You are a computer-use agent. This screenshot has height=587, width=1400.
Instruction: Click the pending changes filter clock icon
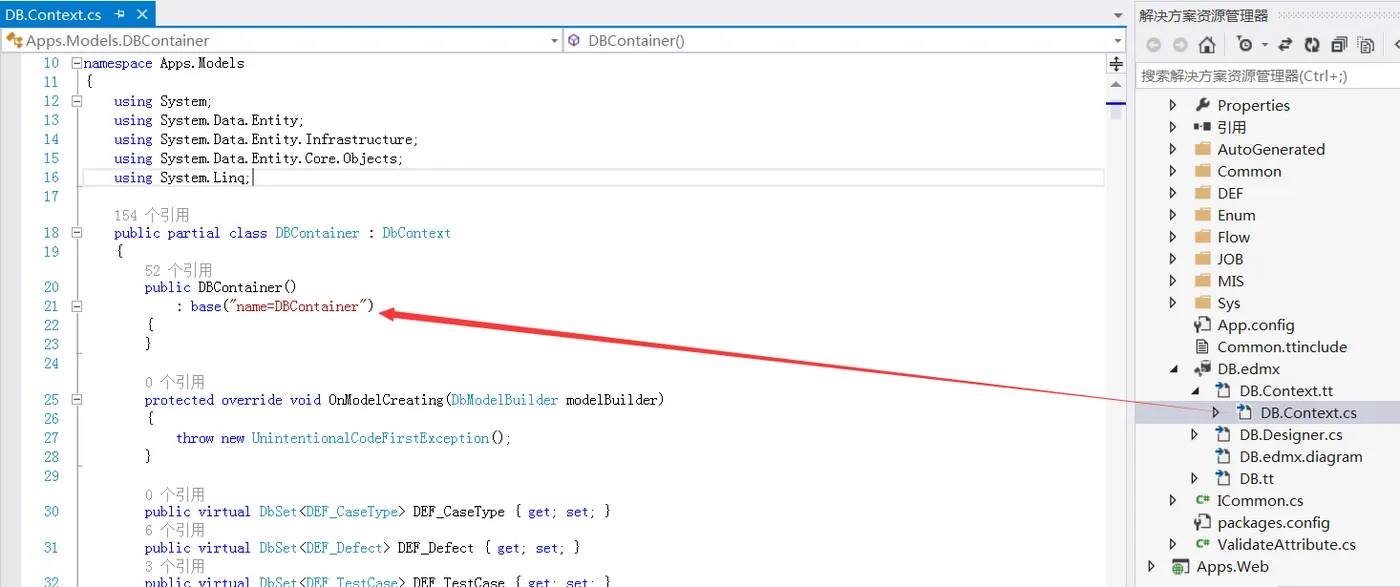1244,45
